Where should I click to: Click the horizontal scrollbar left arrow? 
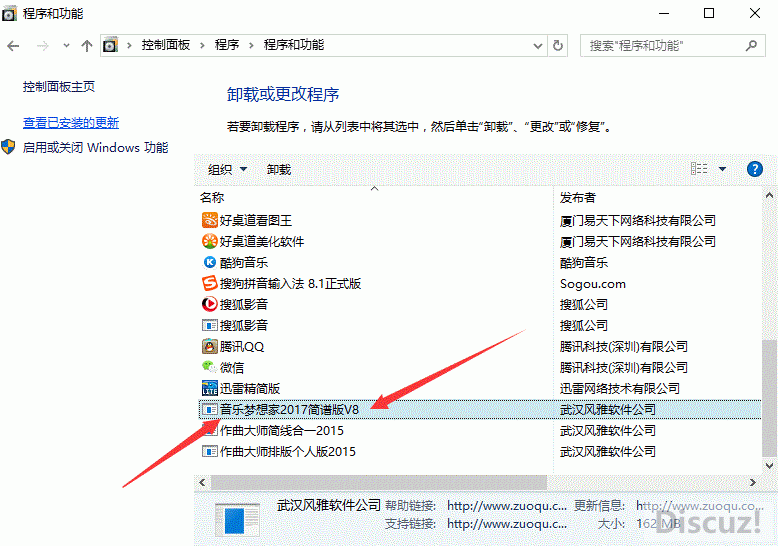click(x=202, y=482)
